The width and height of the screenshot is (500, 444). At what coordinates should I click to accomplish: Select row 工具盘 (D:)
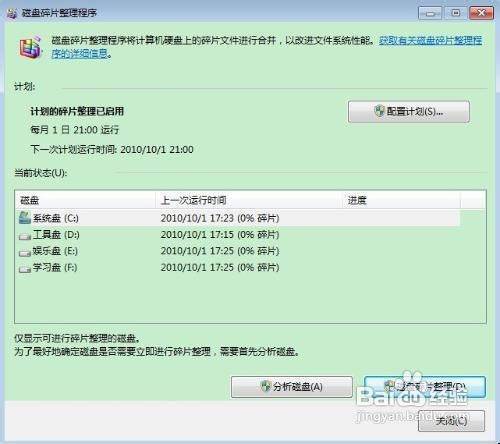click(x=239, y=235)
